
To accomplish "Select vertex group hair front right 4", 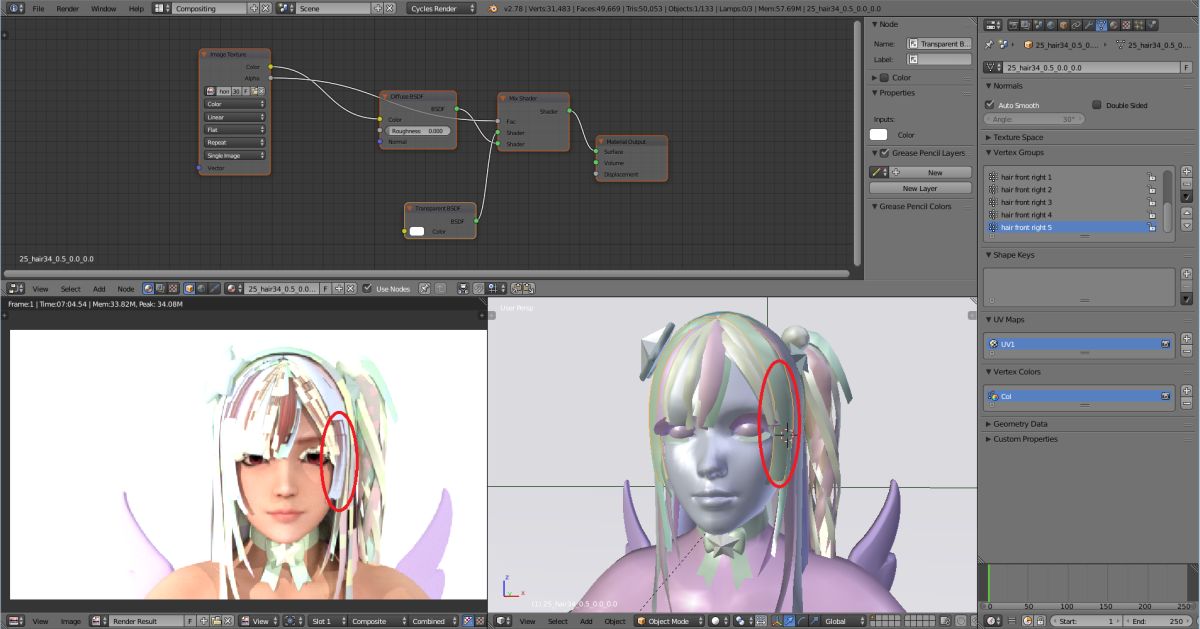I will (x=1065, y=214).
